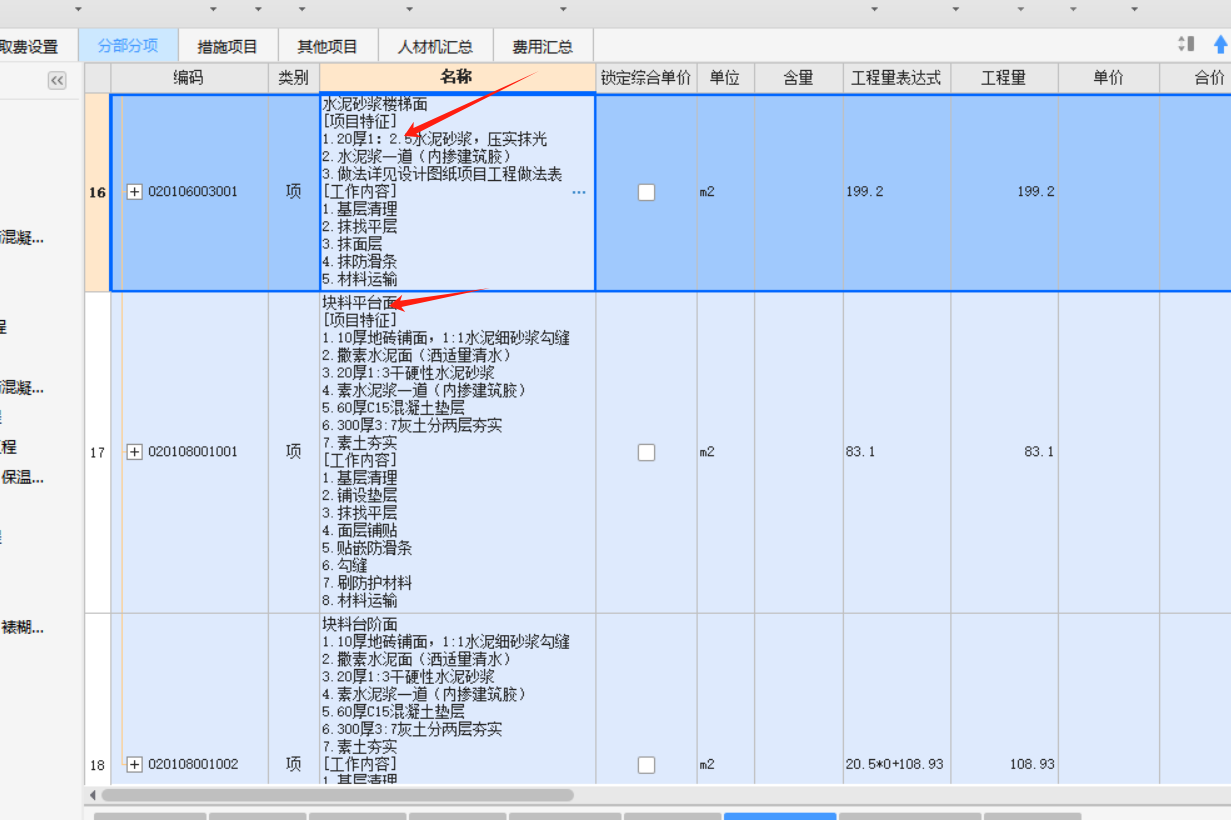This screenshot has height=820, width=1231.
Task: Expand item 020108001002 with the plus box
Action: (135, 764)
